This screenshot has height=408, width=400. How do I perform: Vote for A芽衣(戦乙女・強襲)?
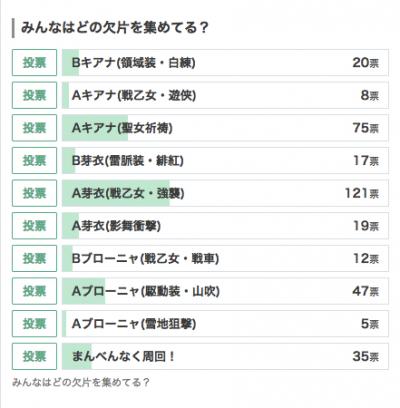[x=34, y=193]
